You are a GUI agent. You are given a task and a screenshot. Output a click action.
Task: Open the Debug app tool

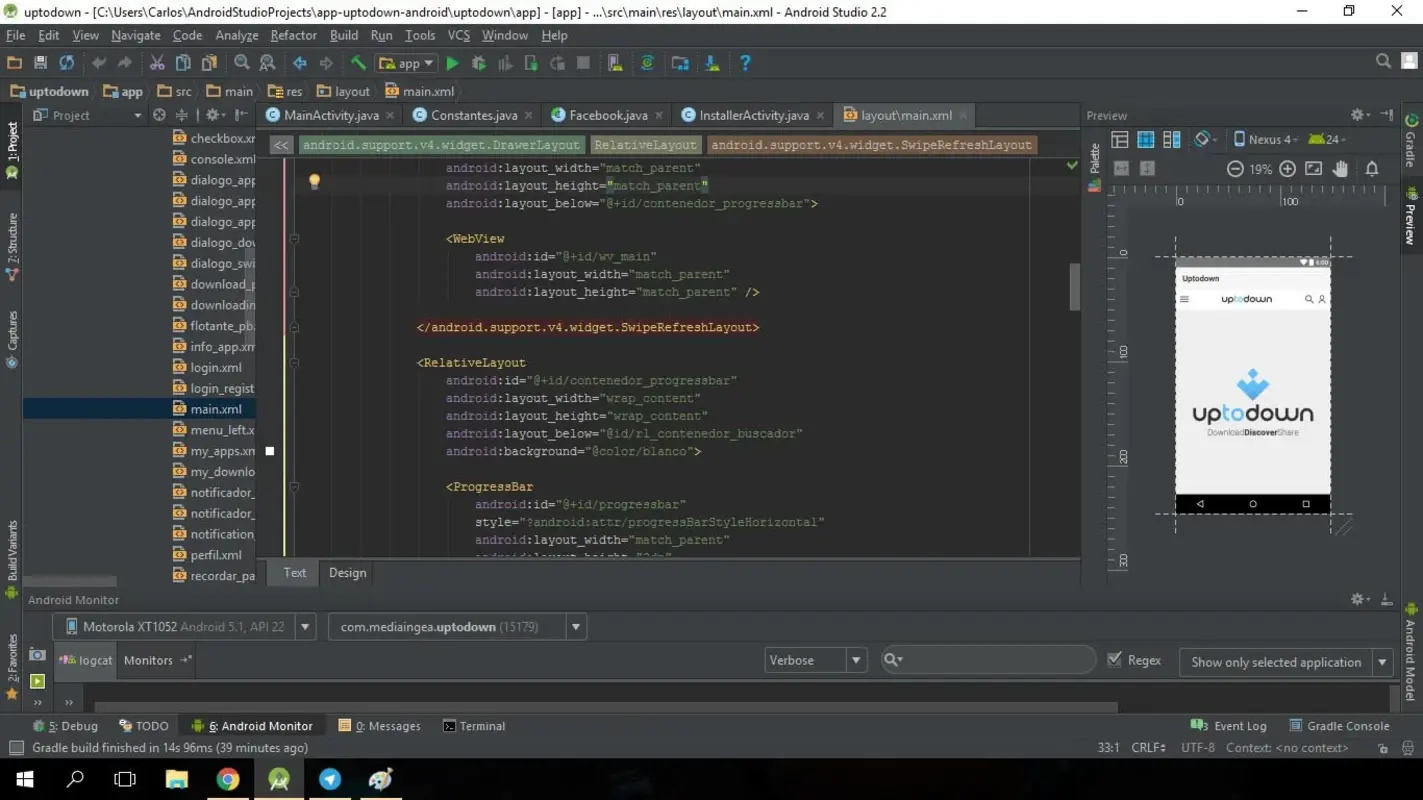pyautogui.click(x=479, y=62)
